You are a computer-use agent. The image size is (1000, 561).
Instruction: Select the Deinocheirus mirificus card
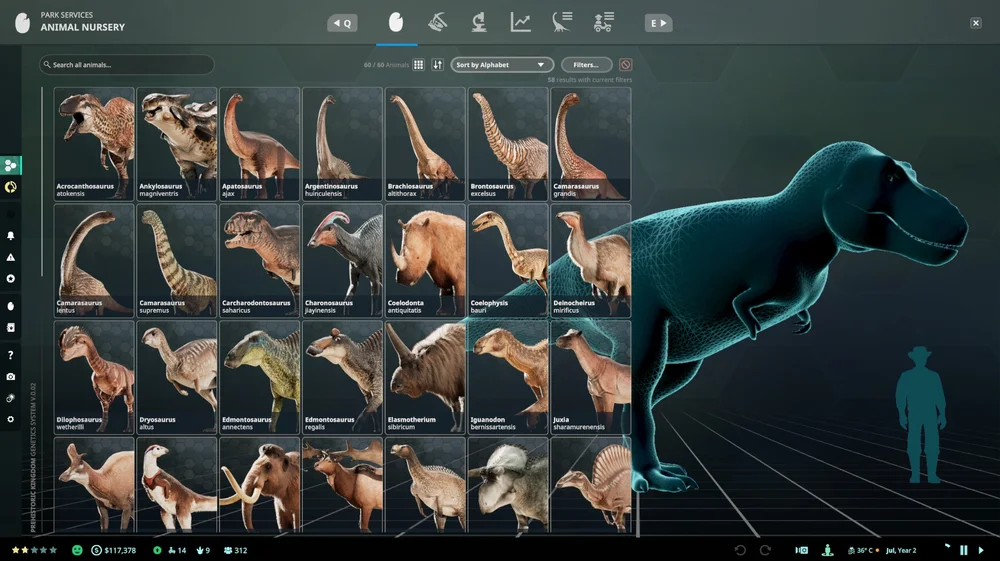591,261
